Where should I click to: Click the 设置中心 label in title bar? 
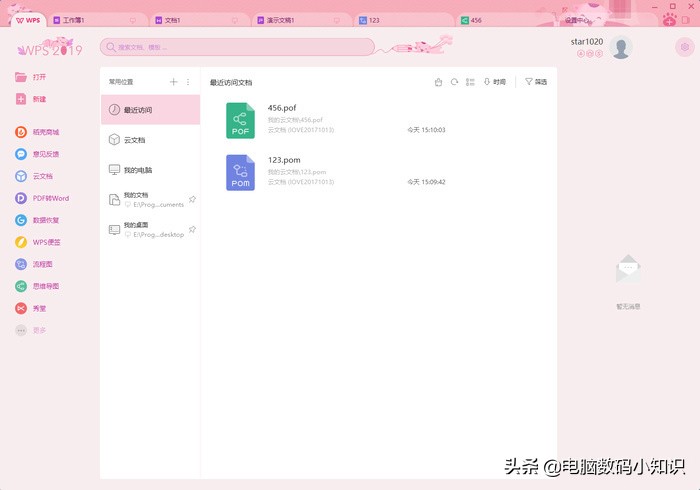(577, 20)
